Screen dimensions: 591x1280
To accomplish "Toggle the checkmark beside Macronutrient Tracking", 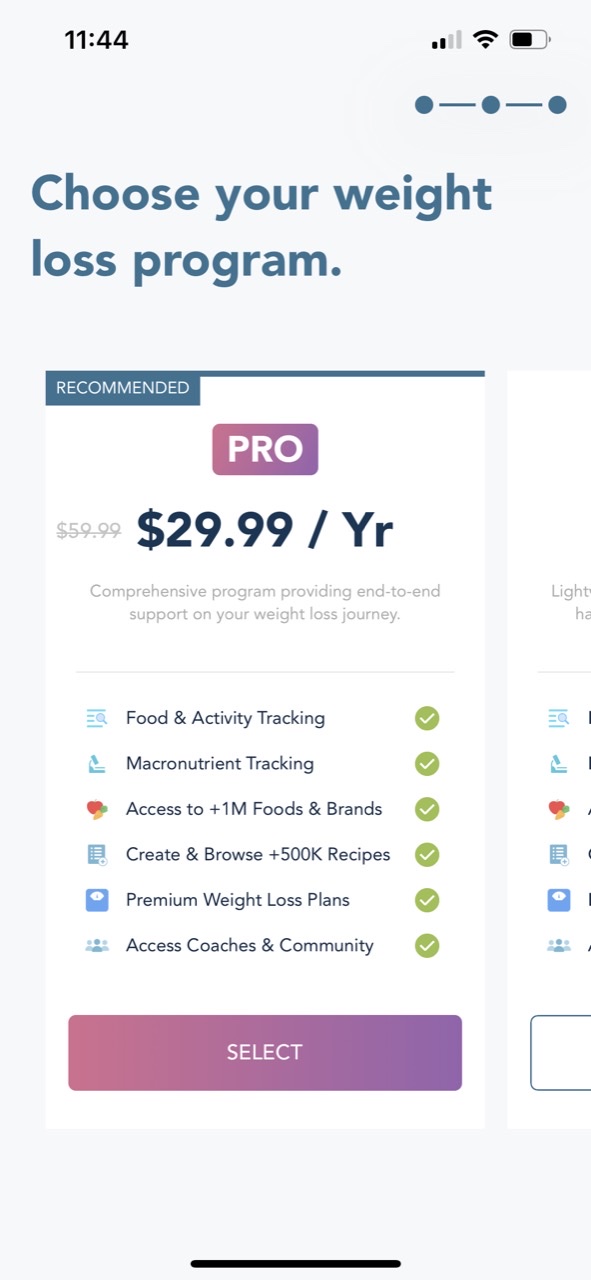I will [x=427, y=763].
